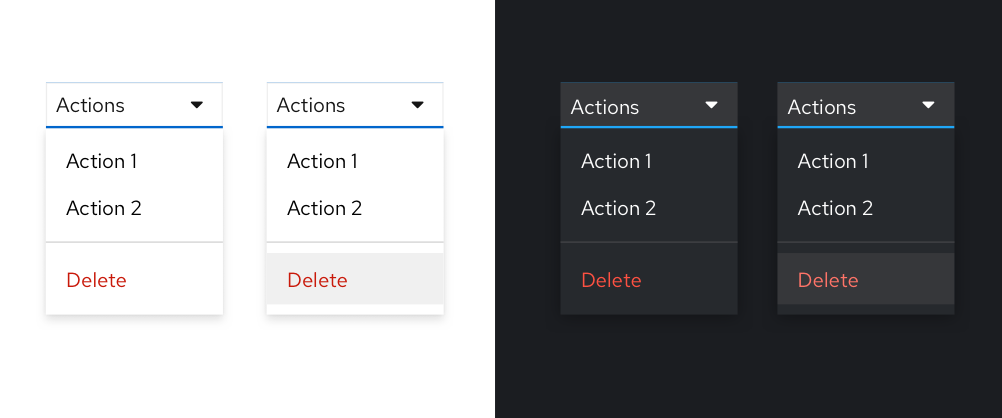Choose Action 1 in second light menu
Image resolution: width=1002 pixels, height=418 pixels.
(x=322, y=161)
